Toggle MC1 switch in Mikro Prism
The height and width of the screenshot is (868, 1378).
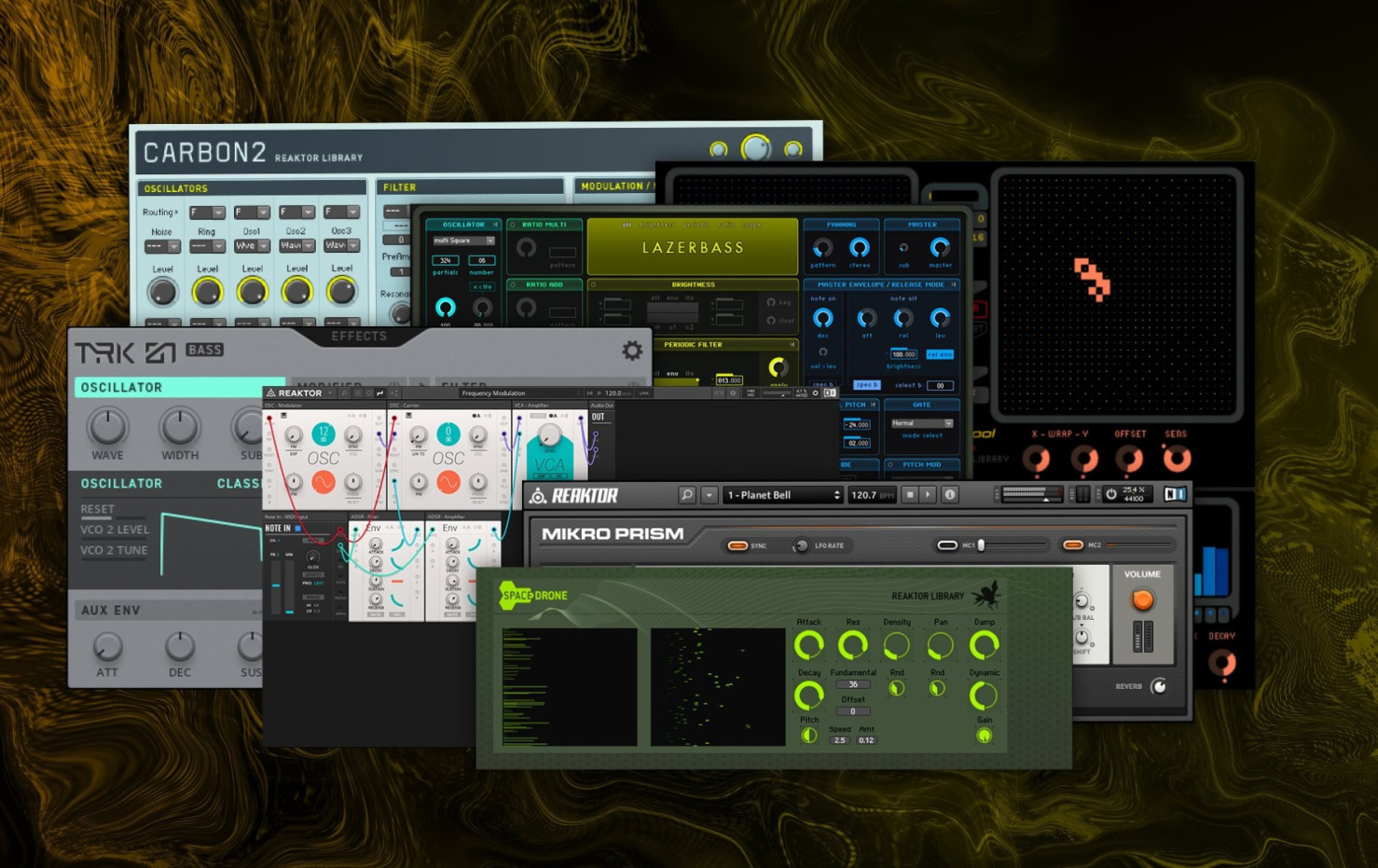click(947, 545)
